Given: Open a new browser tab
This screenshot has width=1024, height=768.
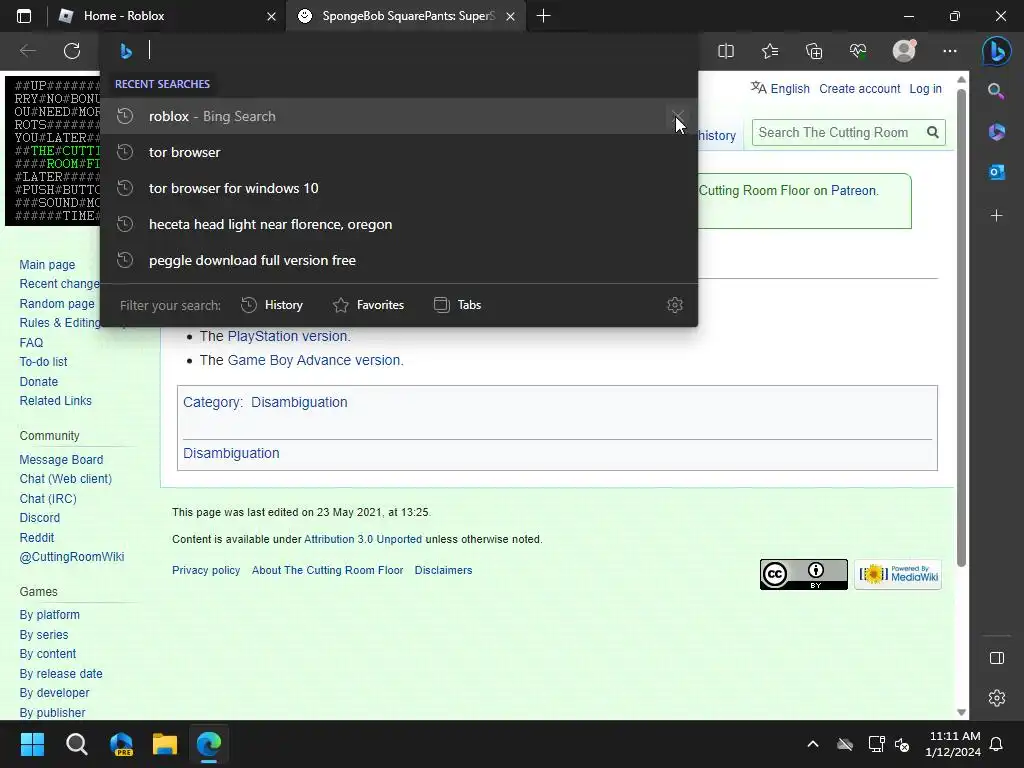Looking at the screenshot, I should click(543, 16).
